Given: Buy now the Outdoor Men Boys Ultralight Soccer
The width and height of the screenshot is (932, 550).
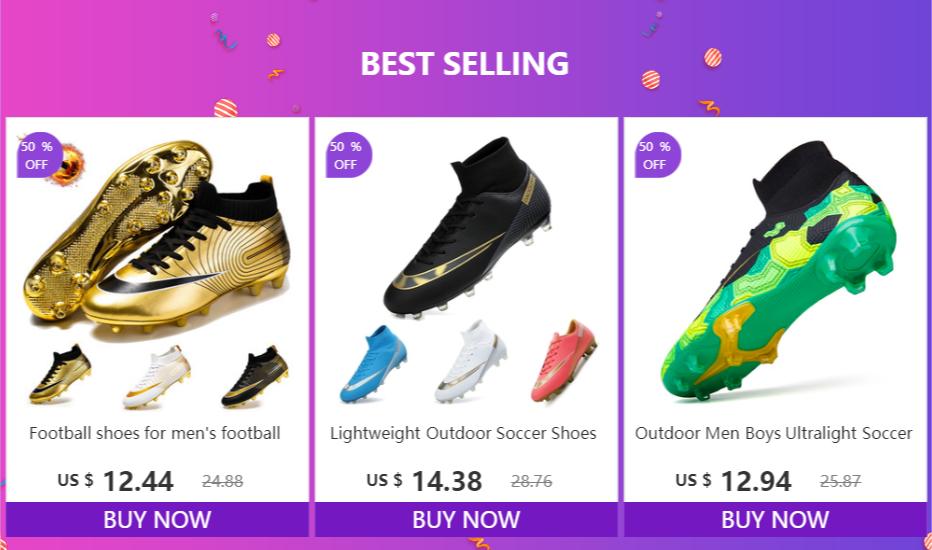Looking at the screenshot, I should pos(775,520).
